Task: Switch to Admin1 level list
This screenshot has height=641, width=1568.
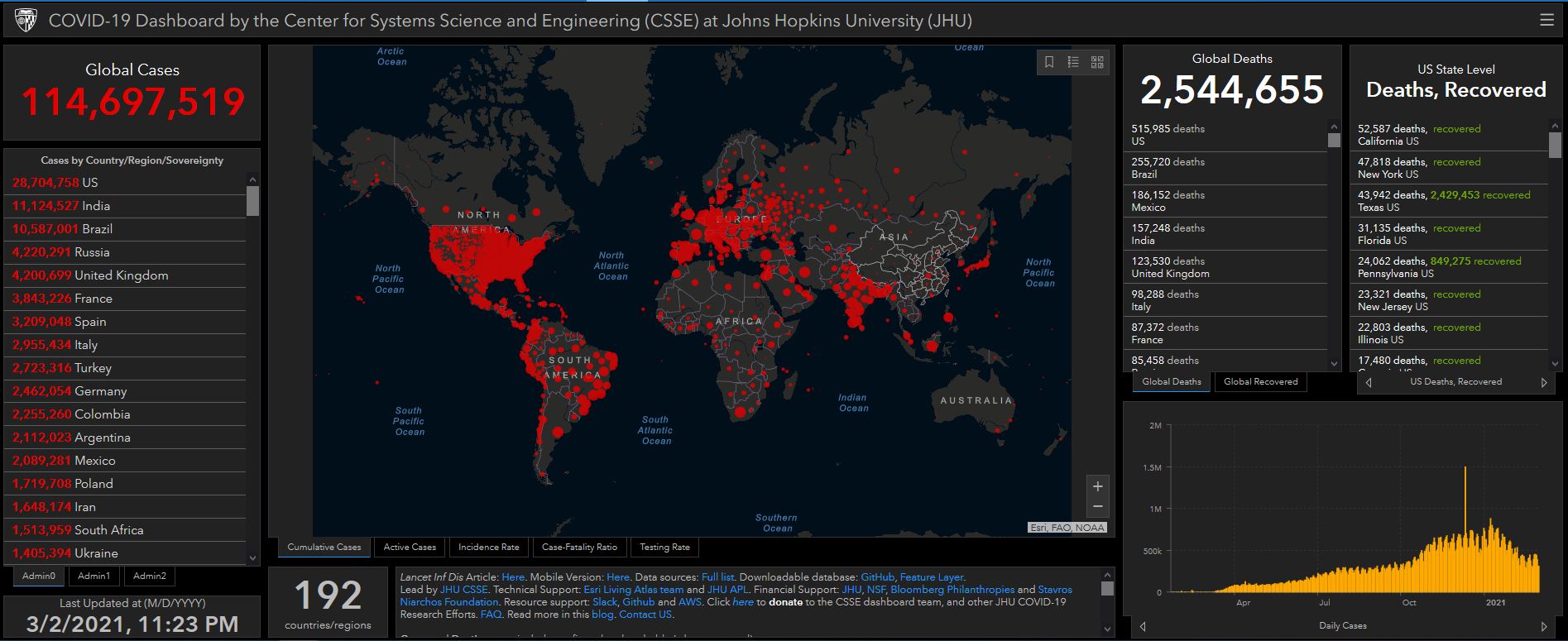Action: point(94,576)
